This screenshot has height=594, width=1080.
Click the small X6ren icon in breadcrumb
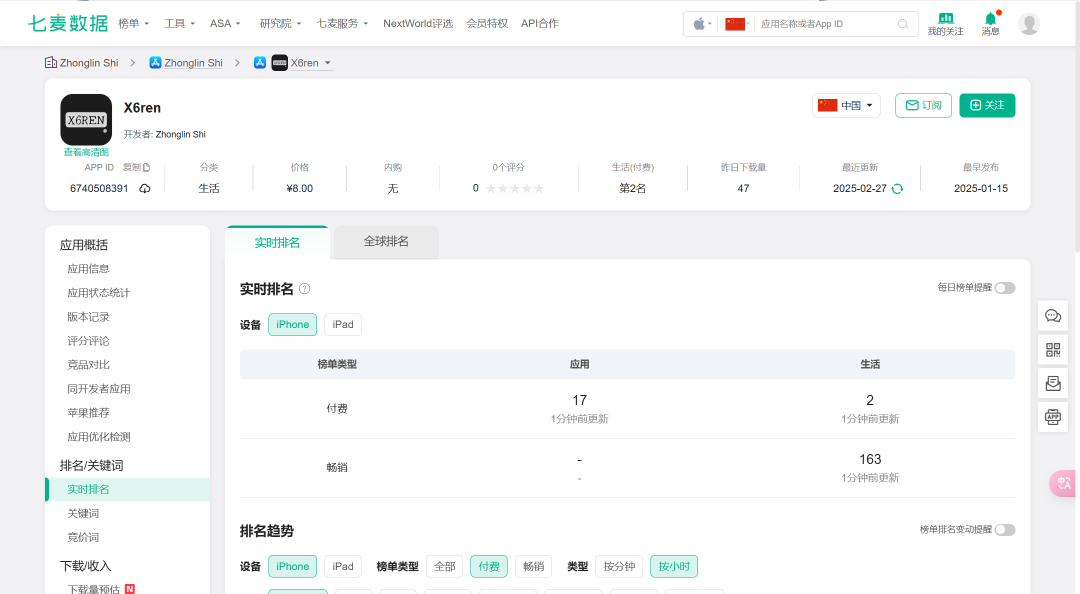(x=280, y=63)
